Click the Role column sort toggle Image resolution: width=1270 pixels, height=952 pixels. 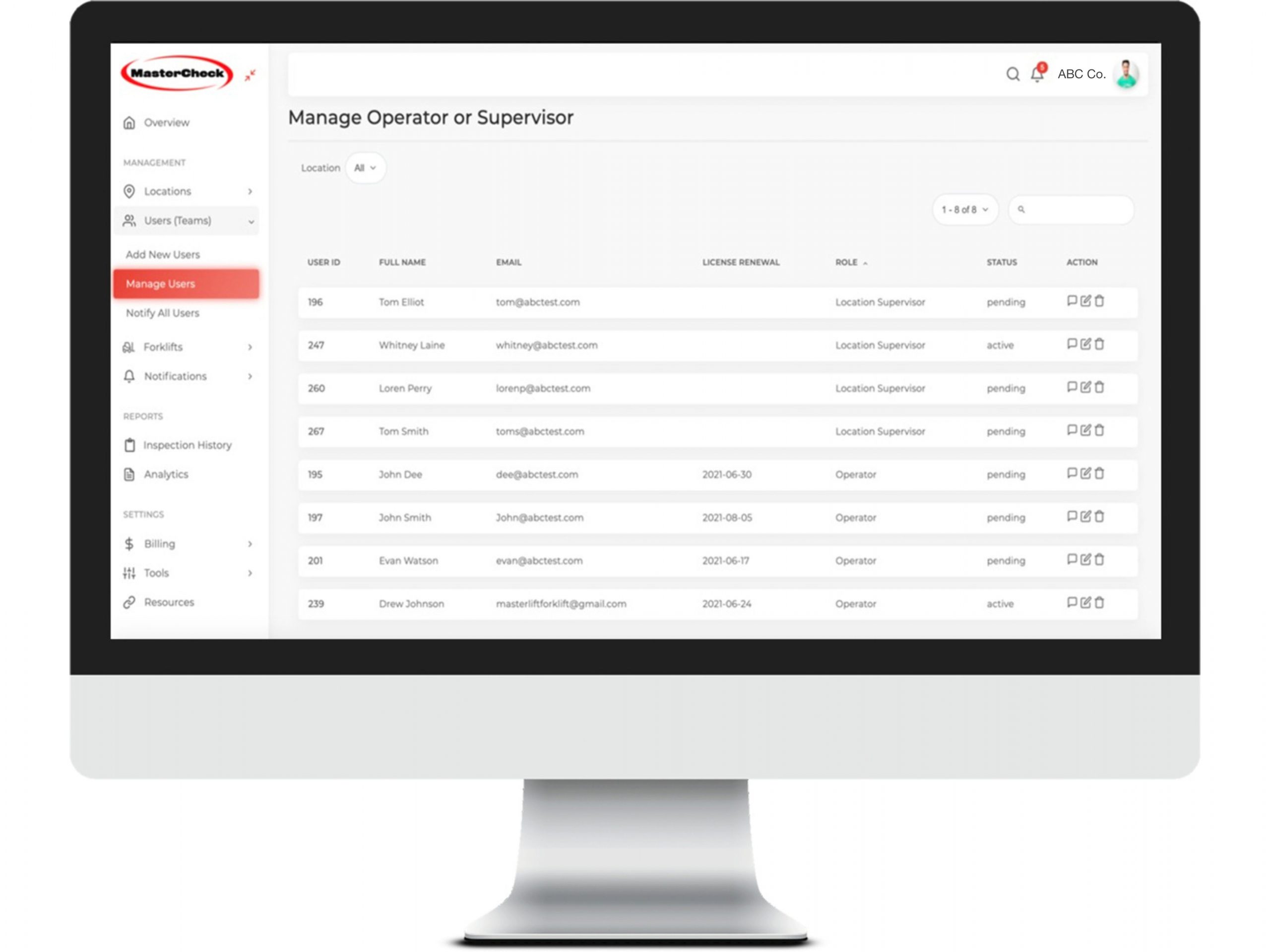[862, 262]
